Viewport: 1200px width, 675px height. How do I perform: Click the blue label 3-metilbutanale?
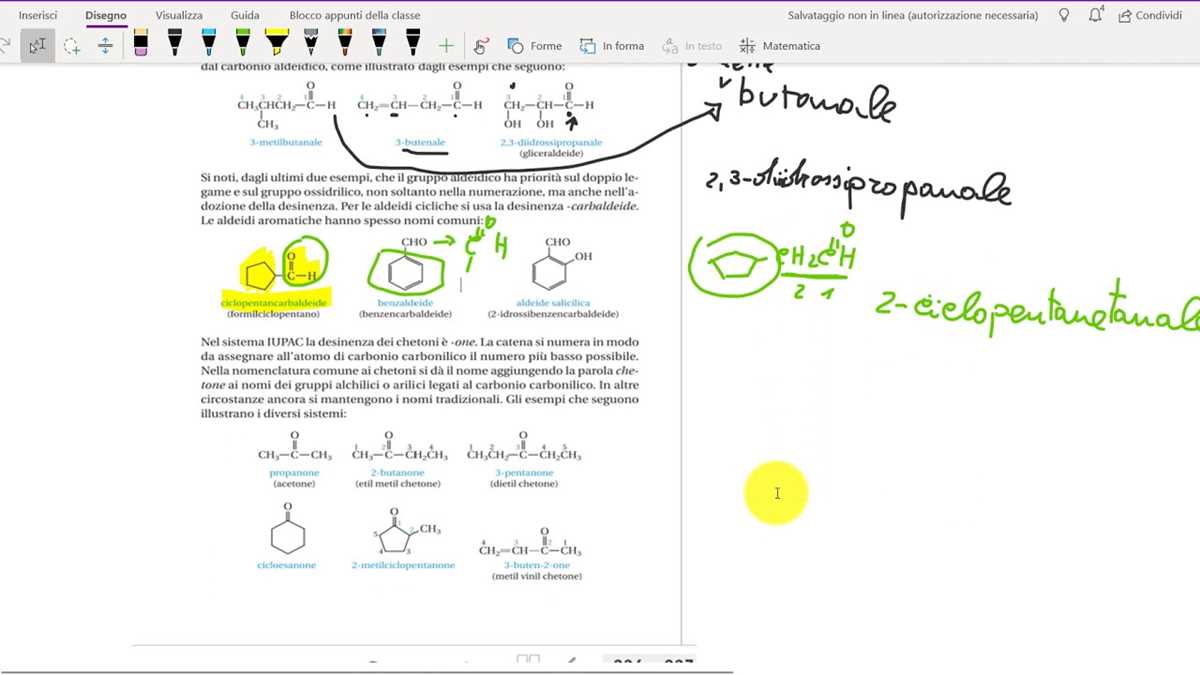pos(286,143)
